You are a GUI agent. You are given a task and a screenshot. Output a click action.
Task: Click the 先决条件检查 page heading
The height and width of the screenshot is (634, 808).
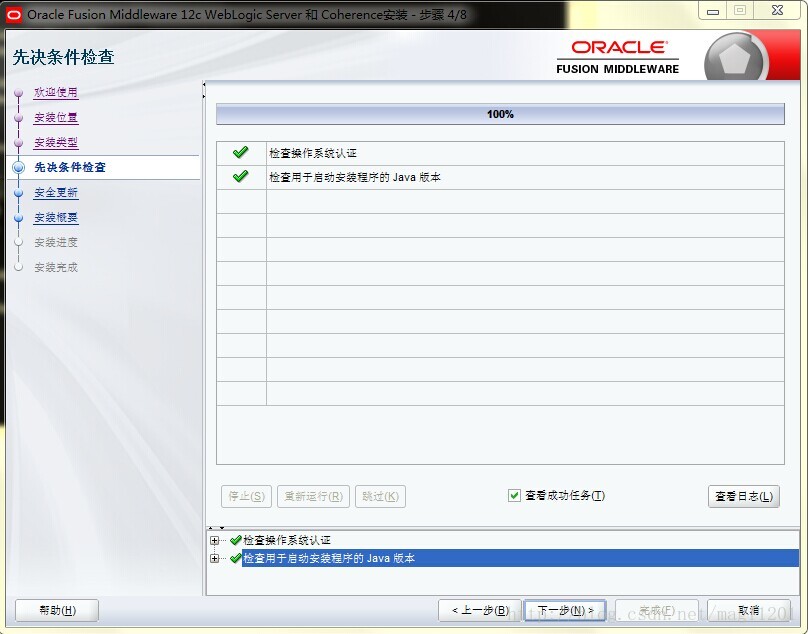pos(63,57)
